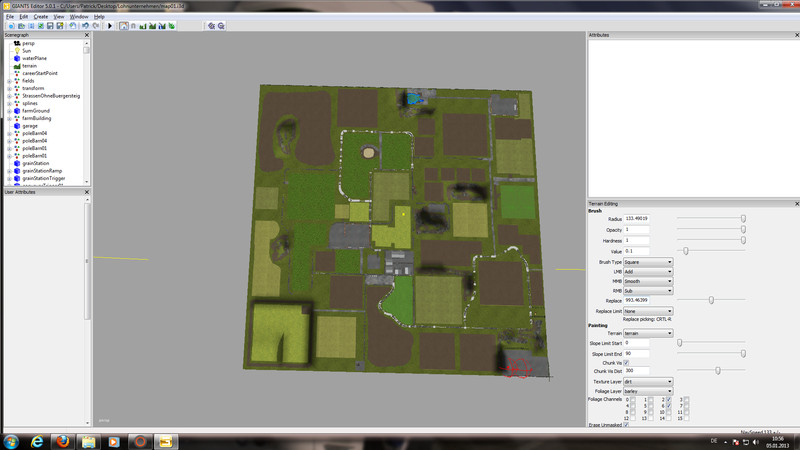Image resolution: width=800 pixels, height=450 pixels.
Task: Click the Save floppy disk toolbar icon
Action: pyautogui.click(x=50, y=26)
